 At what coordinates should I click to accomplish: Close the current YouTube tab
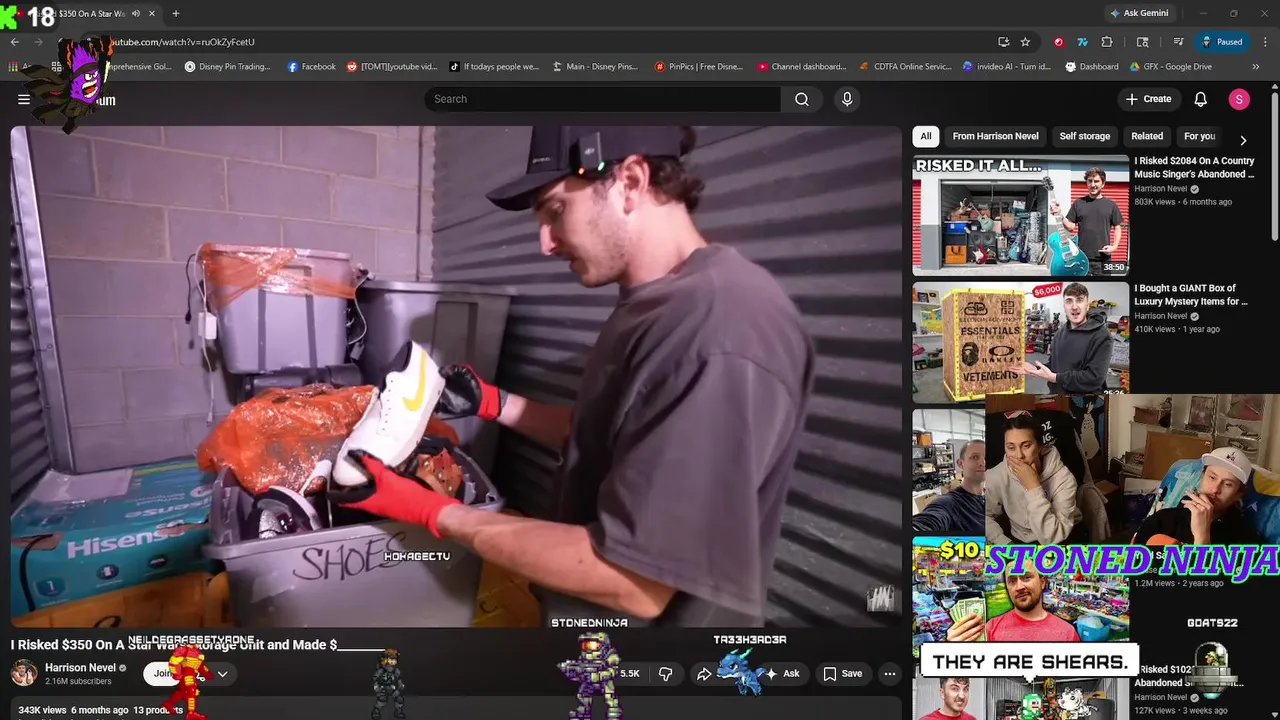[x=152, y=14]
